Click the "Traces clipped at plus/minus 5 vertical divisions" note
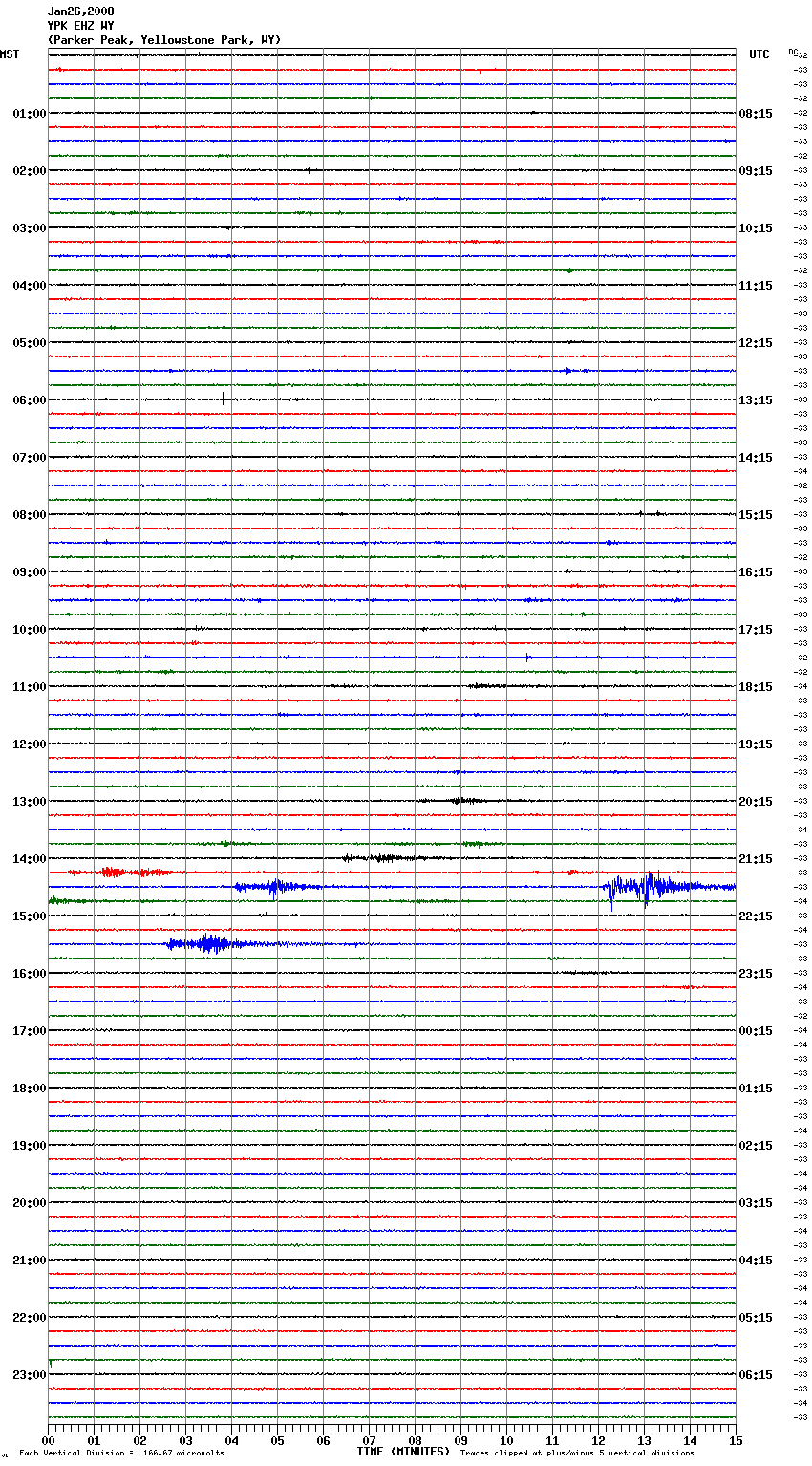 coord(577,1453)
